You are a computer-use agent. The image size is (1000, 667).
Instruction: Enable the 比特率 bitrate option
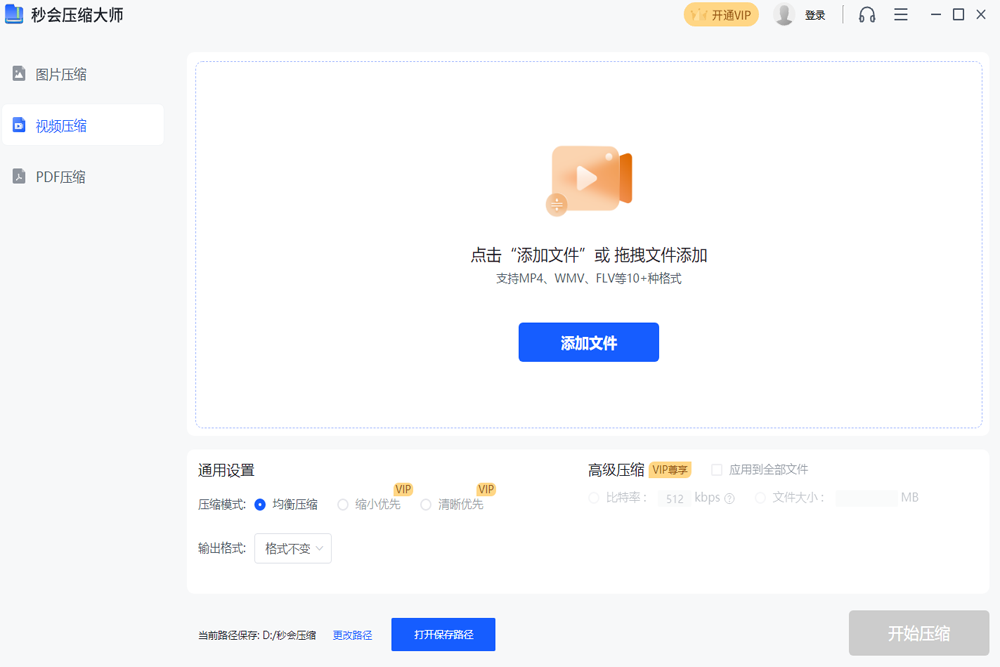coord(592,497)
